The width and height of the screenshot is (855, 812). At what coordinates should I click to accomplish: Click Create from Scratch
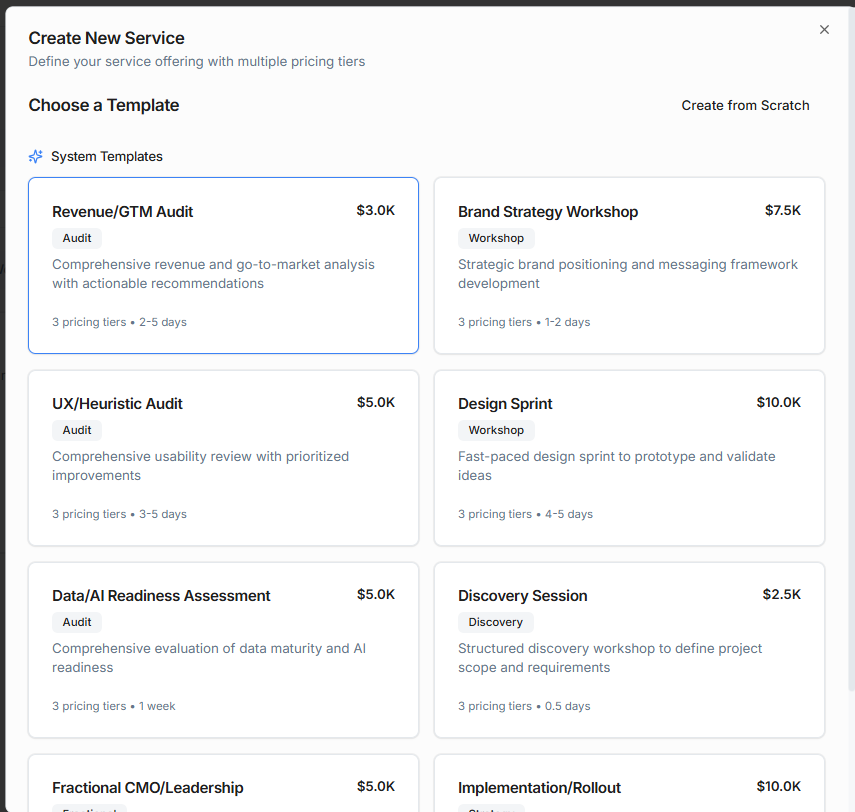point(745,105)
